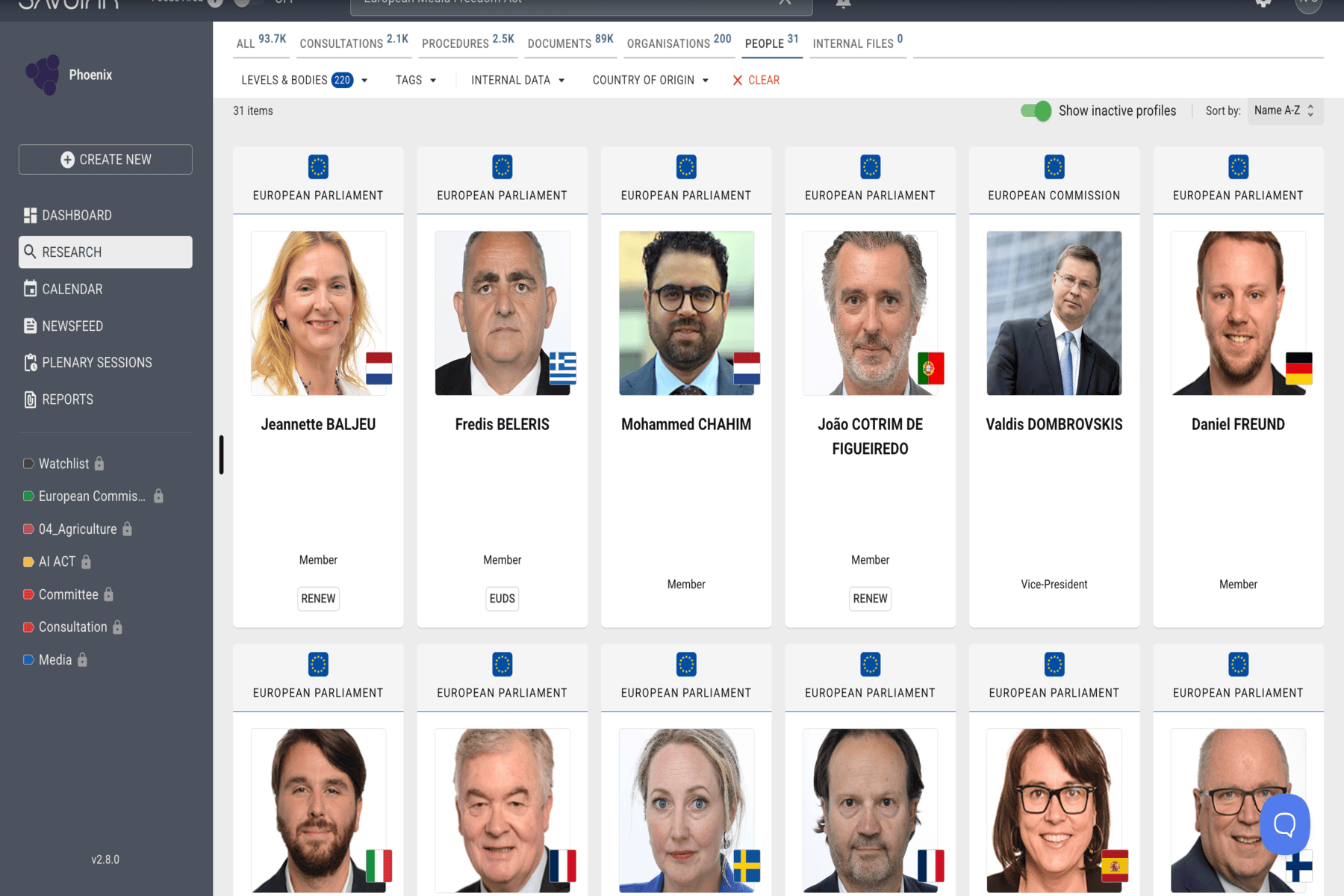1344x896 pixels.
Task: Open the Sort by Name A-Z dropdown
Action: click(x=1285, y=111)
